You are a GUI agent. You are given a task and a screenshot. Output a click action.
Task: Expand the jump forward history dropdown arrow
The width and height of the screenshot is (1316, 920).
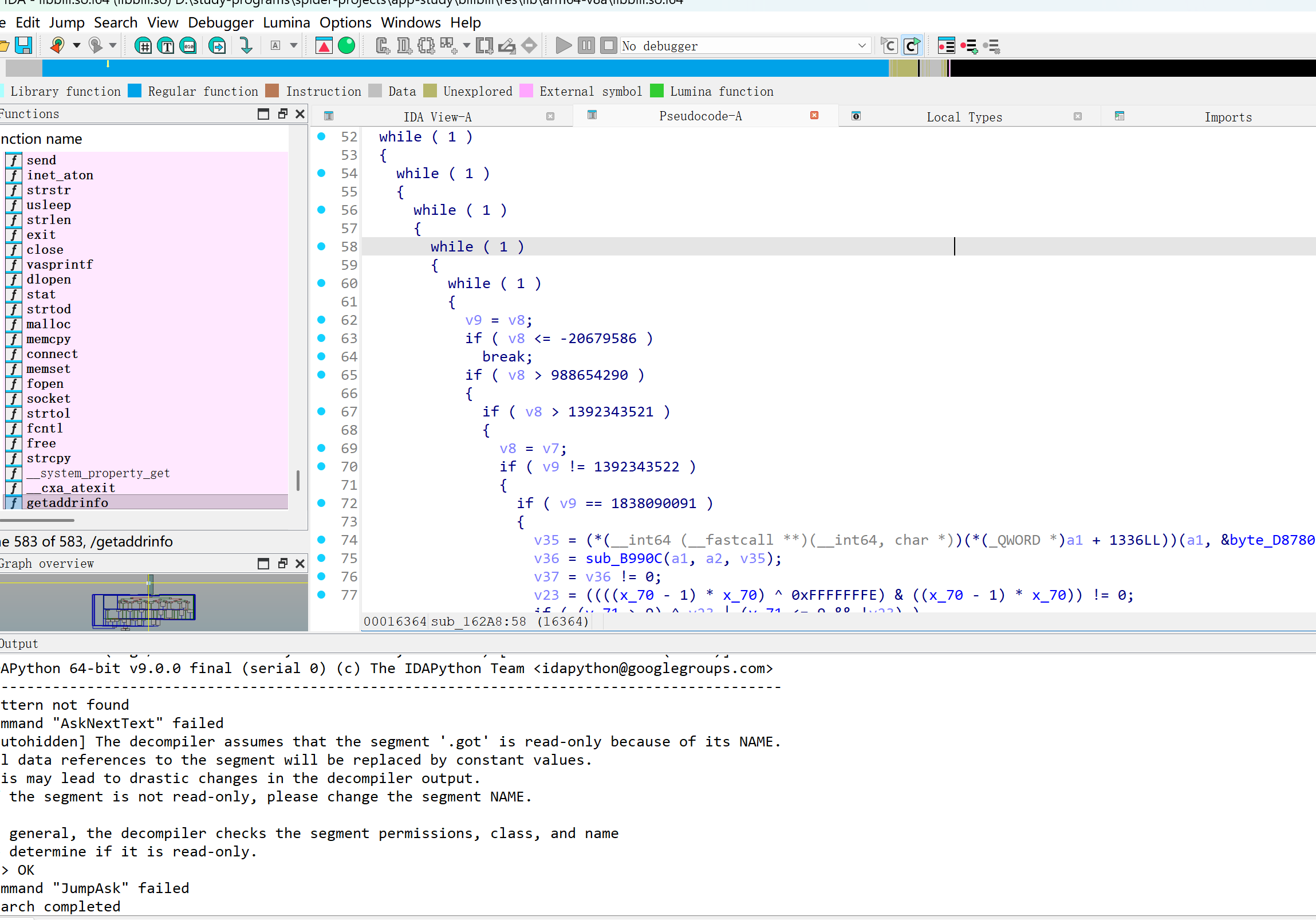pos(113,45)
